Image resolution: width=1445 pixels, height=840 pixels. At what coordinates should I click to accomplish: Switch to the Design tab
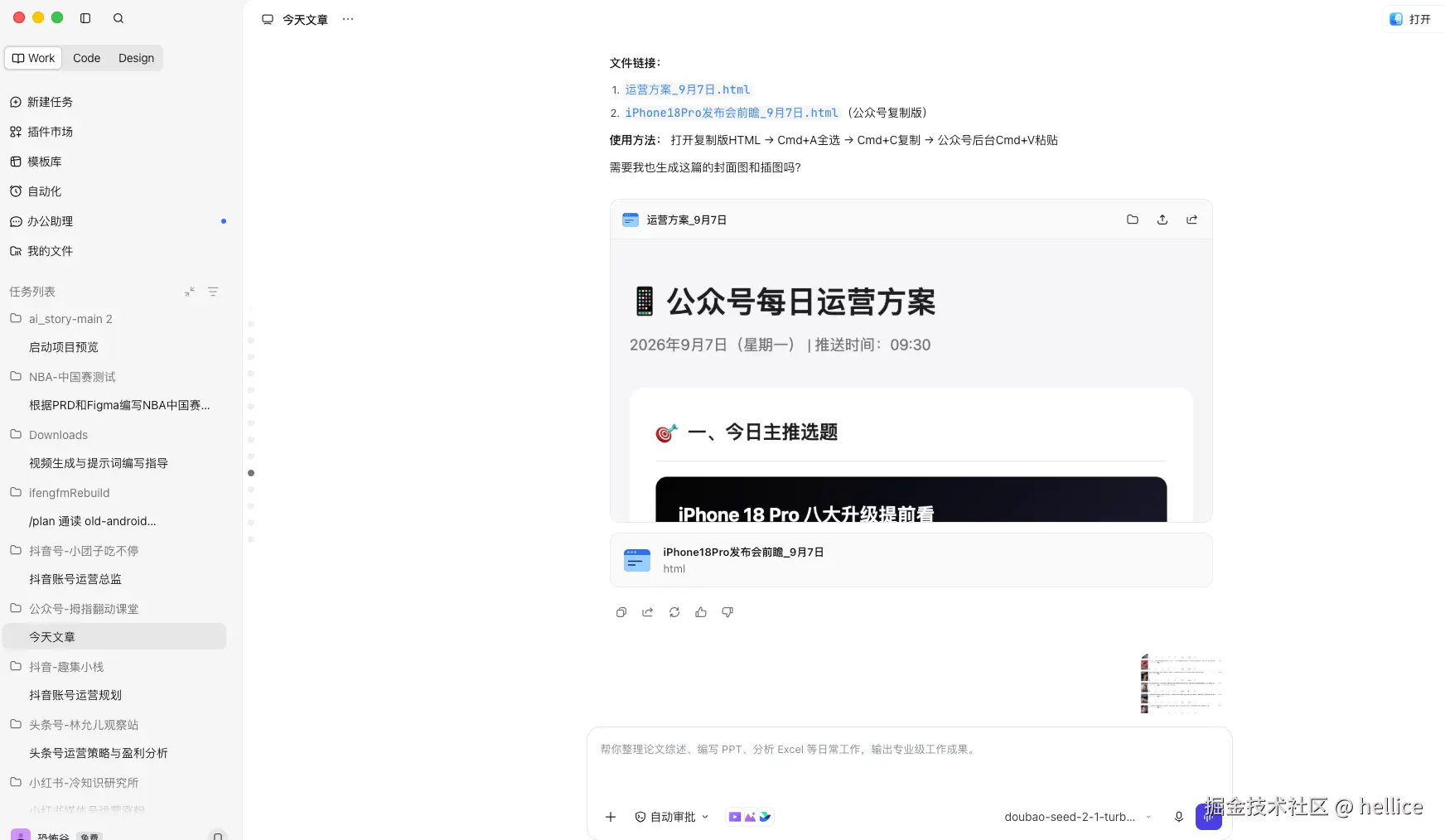point(136,58)
